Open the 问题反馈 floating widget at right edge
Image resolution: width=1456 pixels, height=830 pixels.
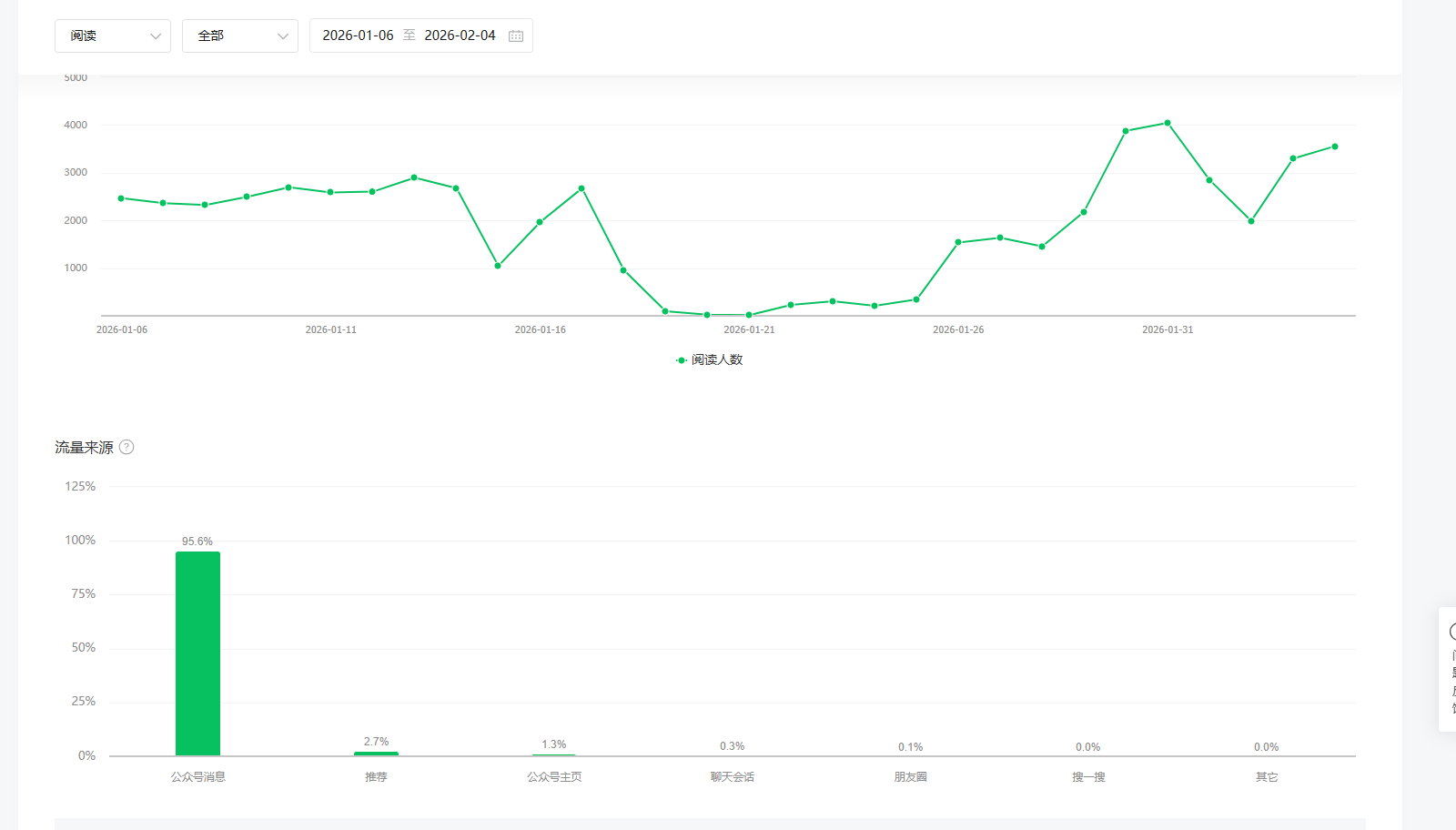(1450, 669)
